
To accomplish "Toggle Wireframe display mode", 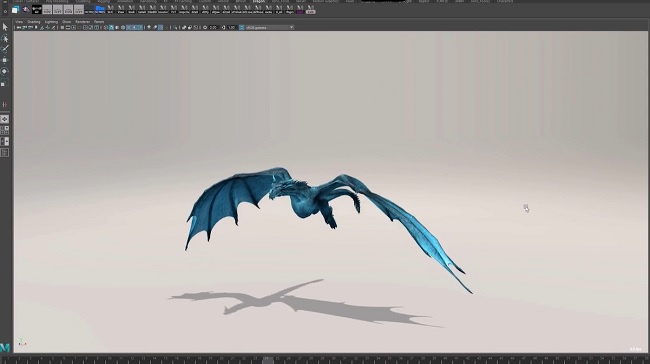I will pos(105,27).
